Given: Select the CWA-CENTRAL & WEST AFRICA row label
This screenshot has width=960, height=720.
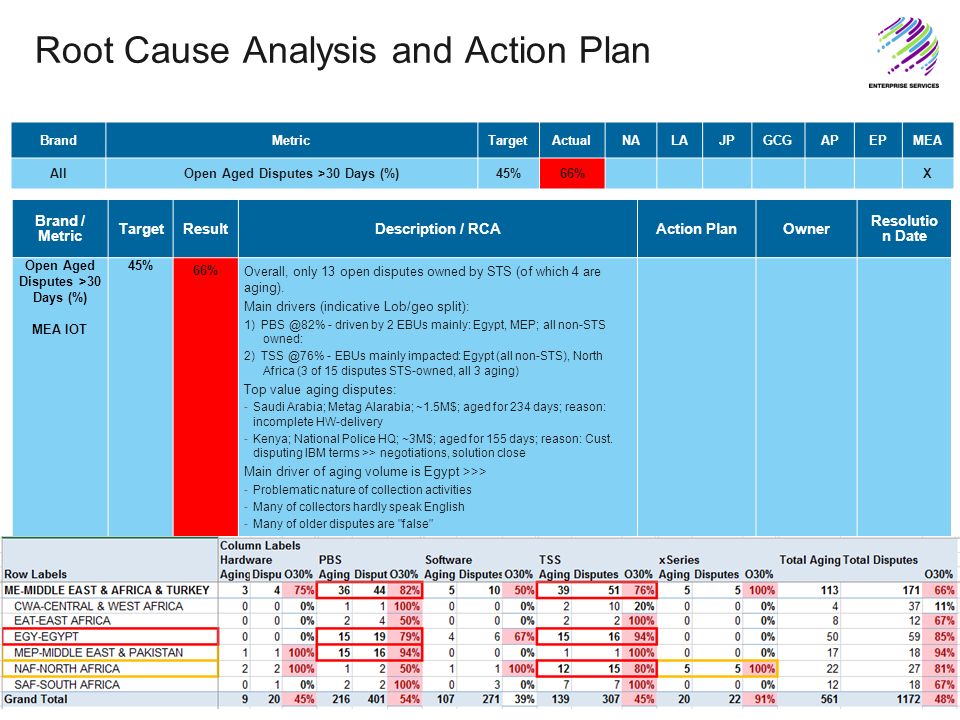Looking at the screenshot, I should pos(99,606).
